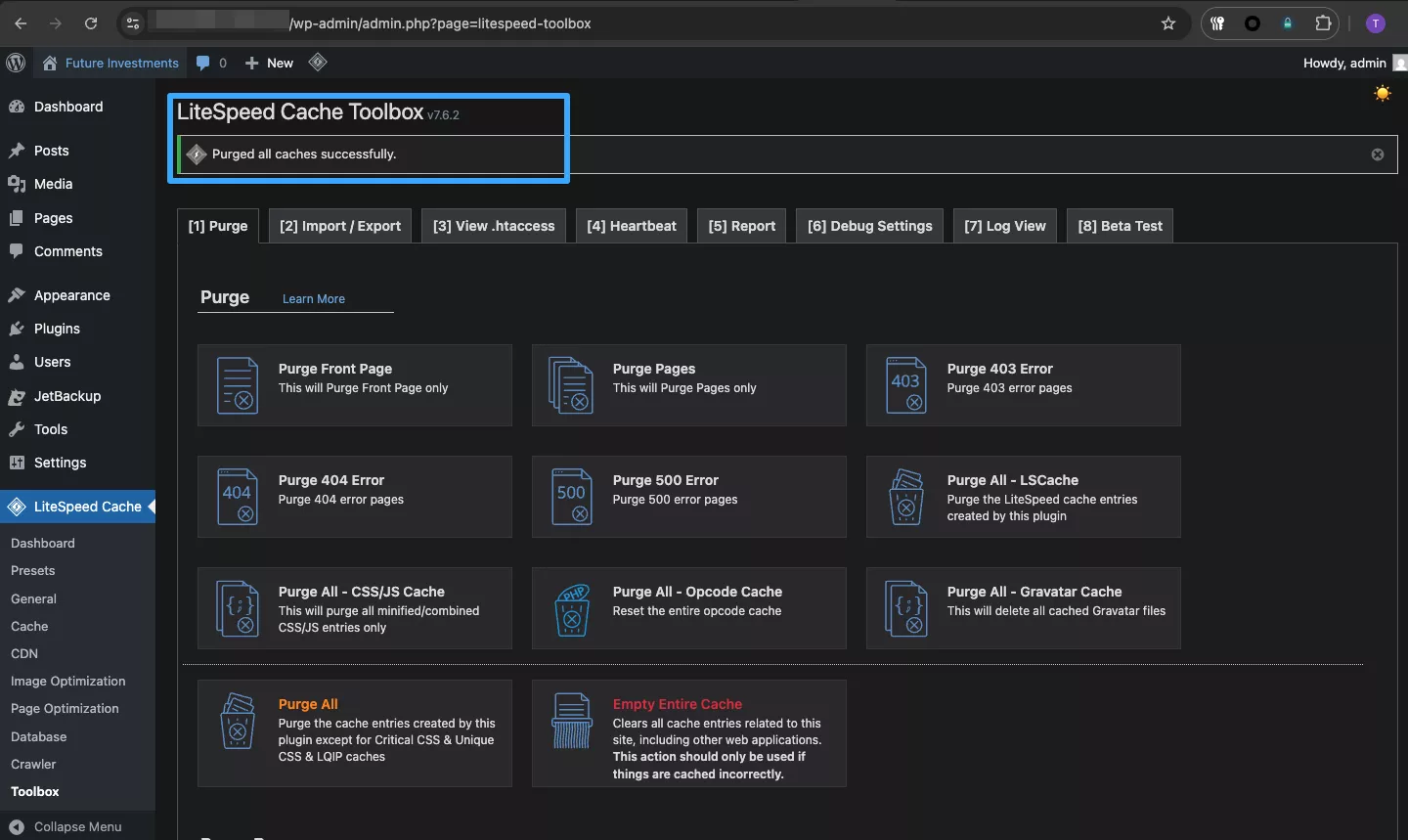Click the Empty Entire Cache shredder icon
1408x840 pixels.
[x=572, y=721]
